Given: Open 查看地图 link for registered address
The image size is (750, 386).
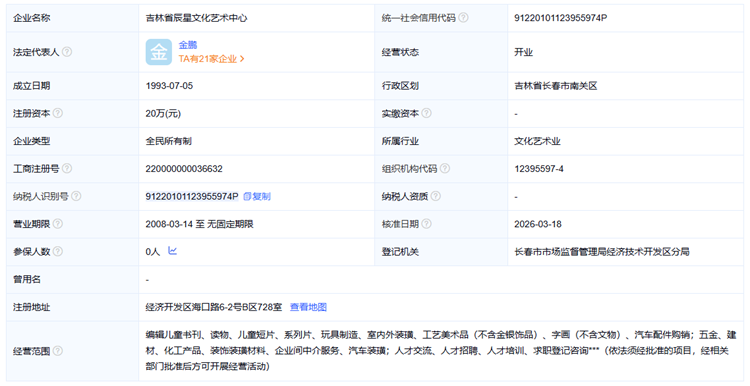Looking at the screenshot, I should pos(309,307).
